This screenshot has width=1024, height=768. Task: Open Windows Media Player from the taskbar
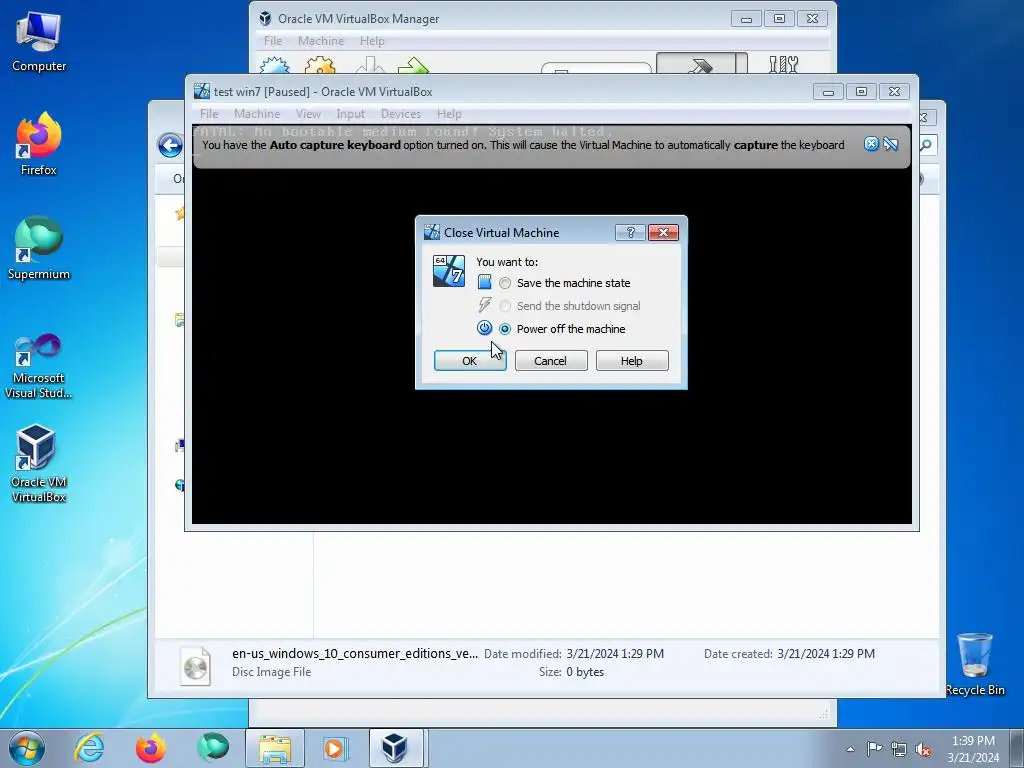pyautogui.click(x=336, y=748)
